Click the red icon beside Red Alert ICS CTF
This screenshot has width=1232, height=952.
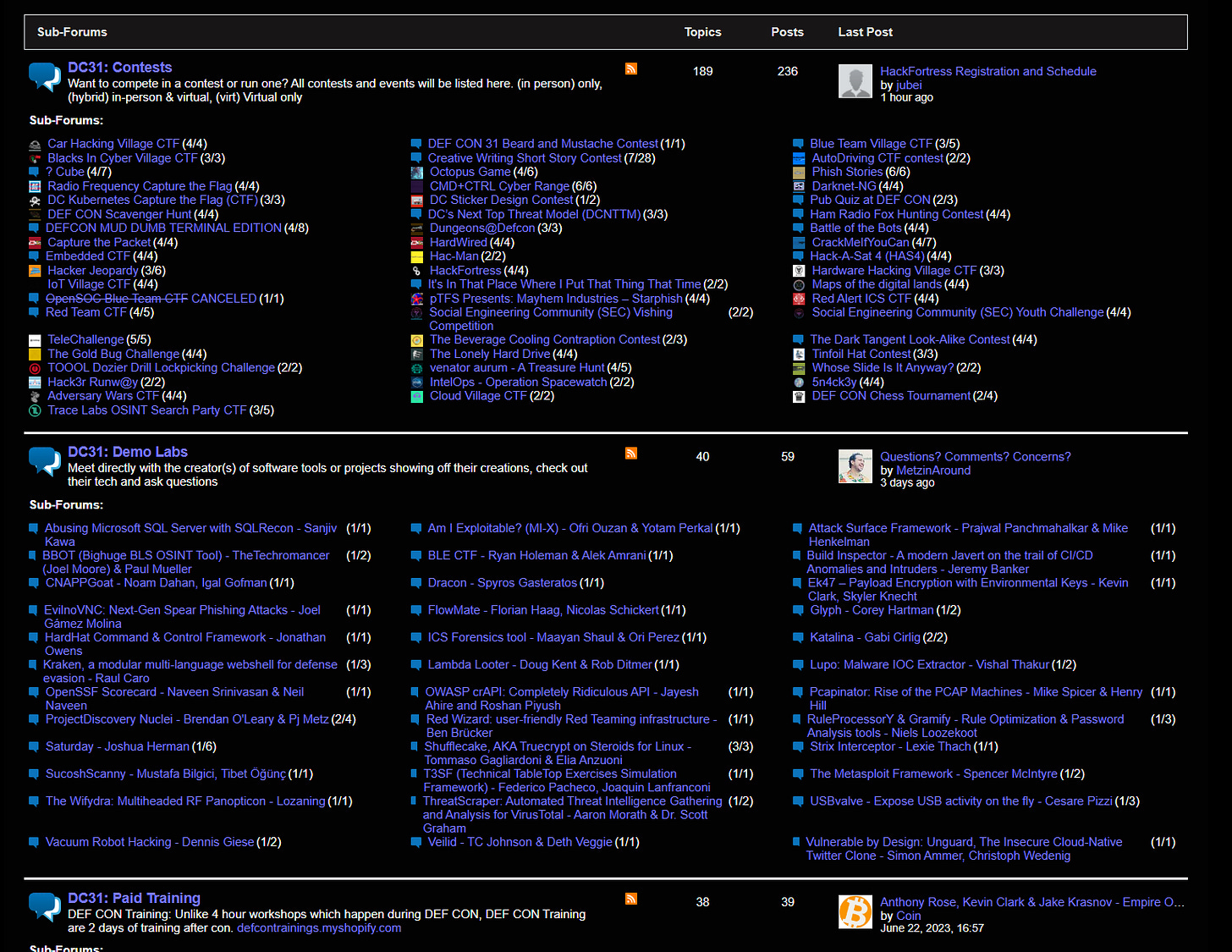[x=799, y=299]
